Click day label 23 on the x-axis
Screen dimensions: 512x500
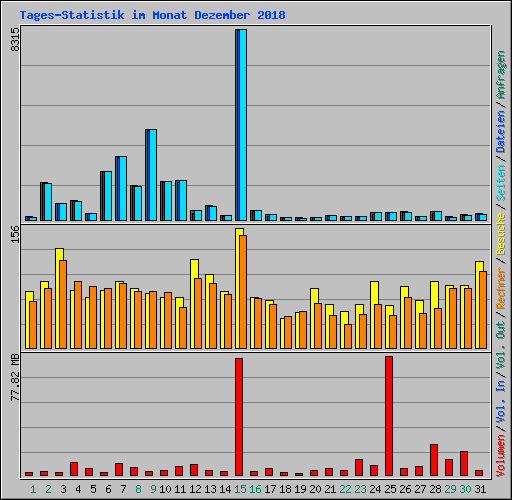click(360, 489)
